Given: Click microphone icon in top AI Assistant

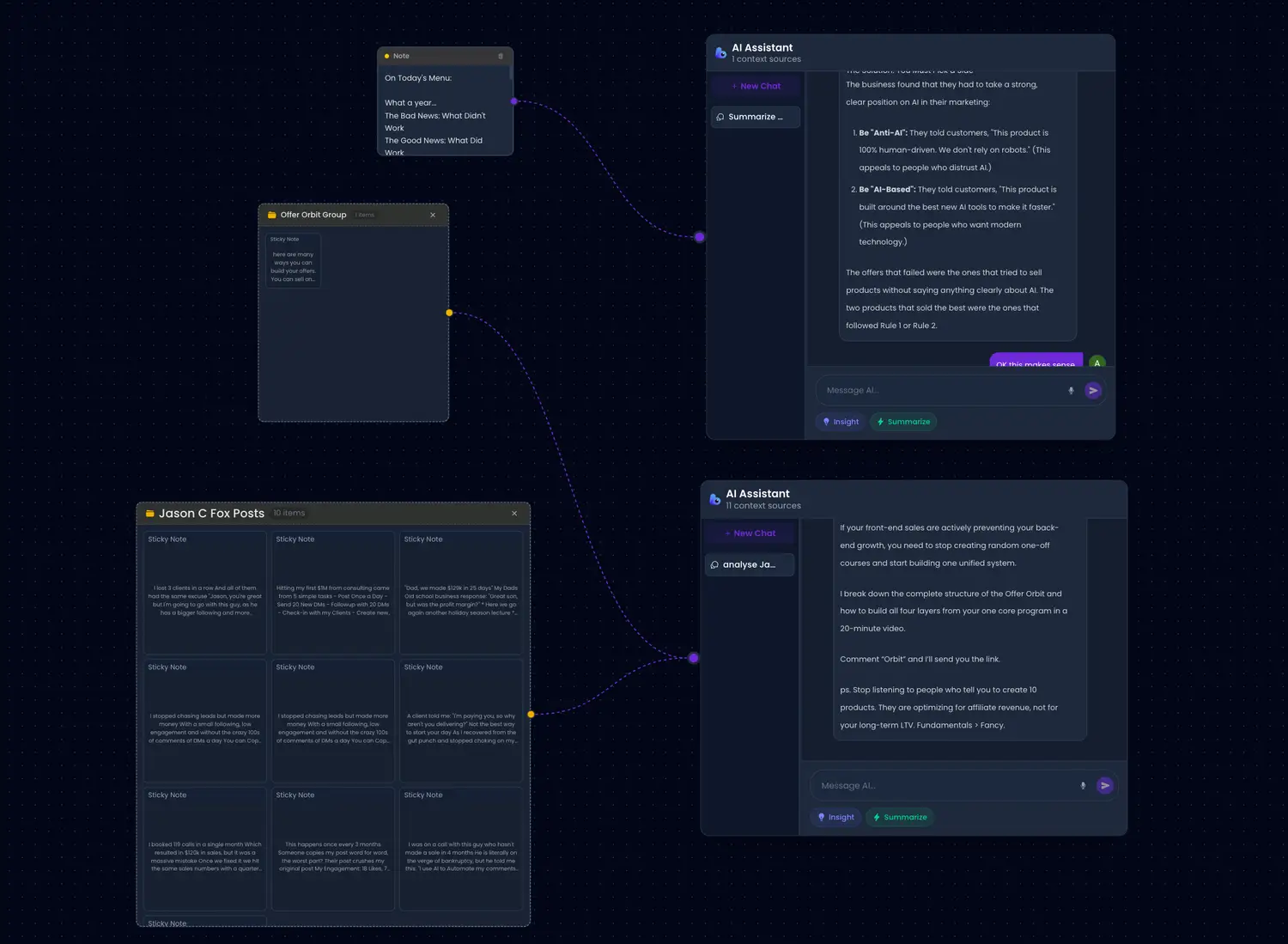Looking at the screenshot, I should point(1071,391).
